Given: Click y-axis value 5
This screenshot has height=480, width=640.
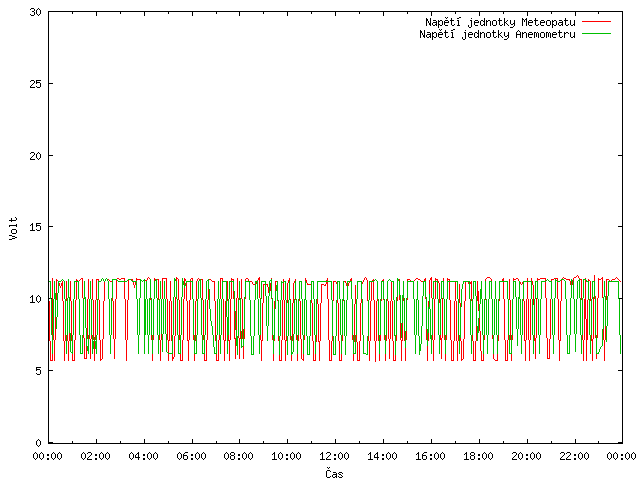Looking at the screenshot, I should [x=38, y=371].
